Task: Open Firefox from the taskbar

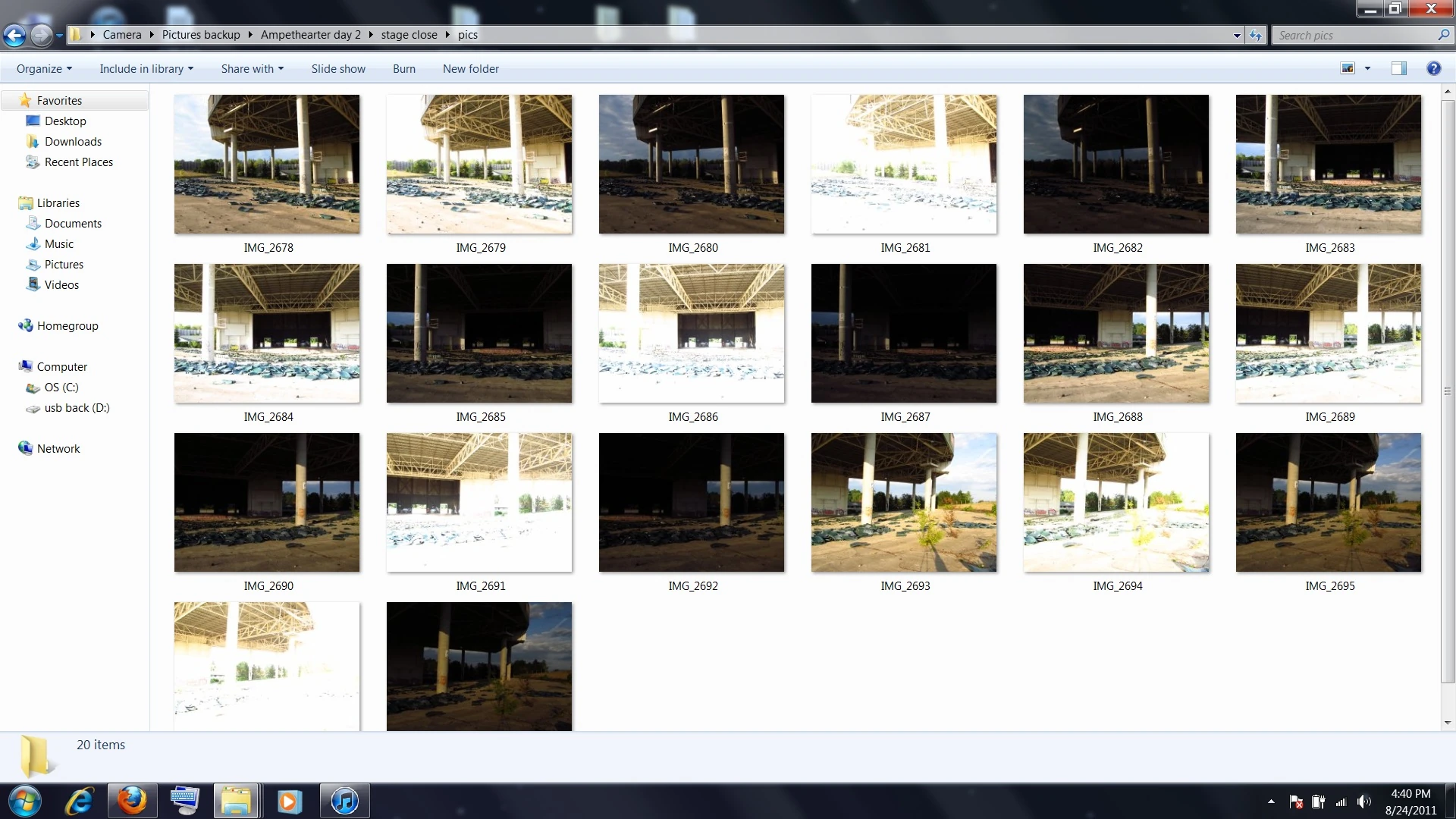Action: [x=132, y=801]
